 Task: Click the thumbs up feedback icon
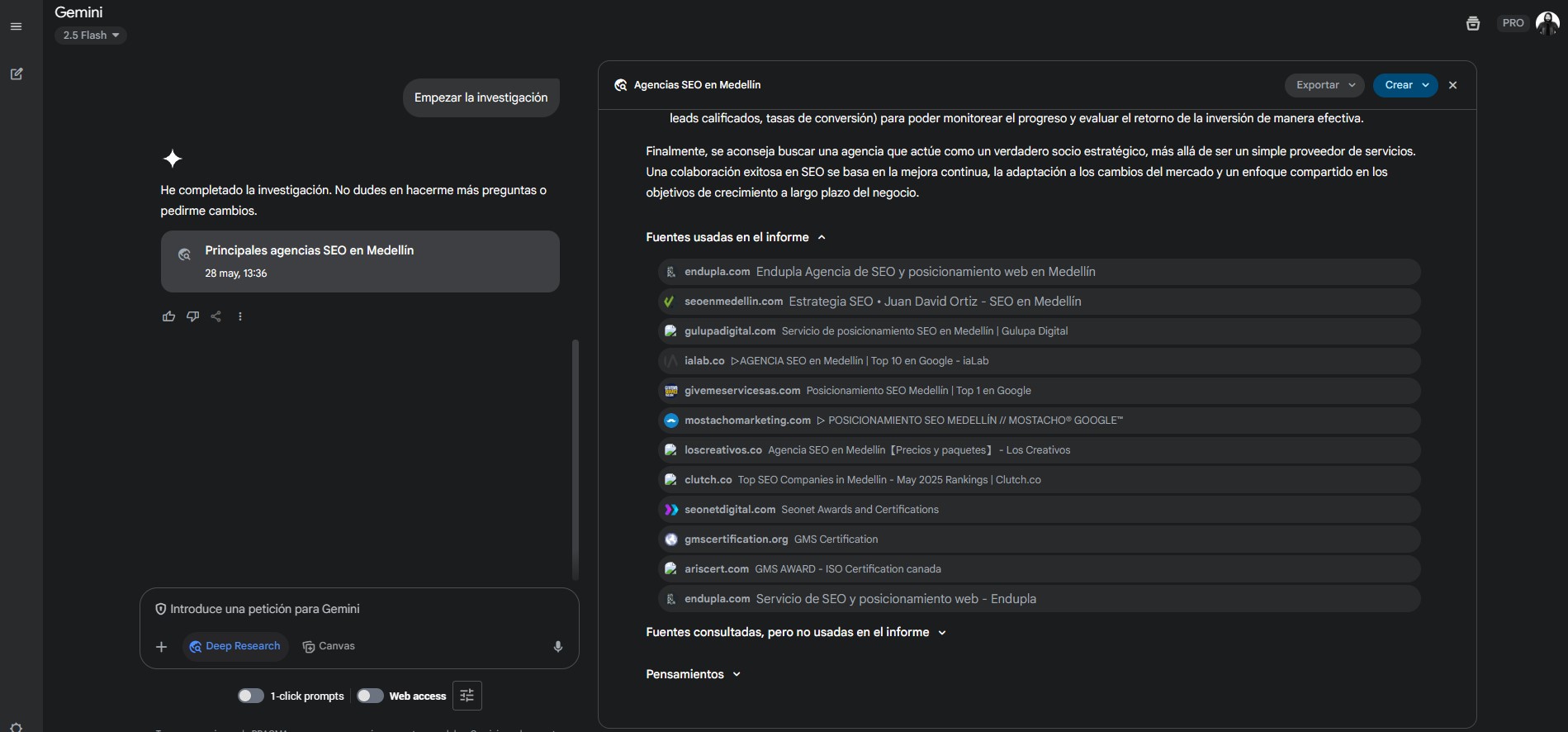coord(168,316)
